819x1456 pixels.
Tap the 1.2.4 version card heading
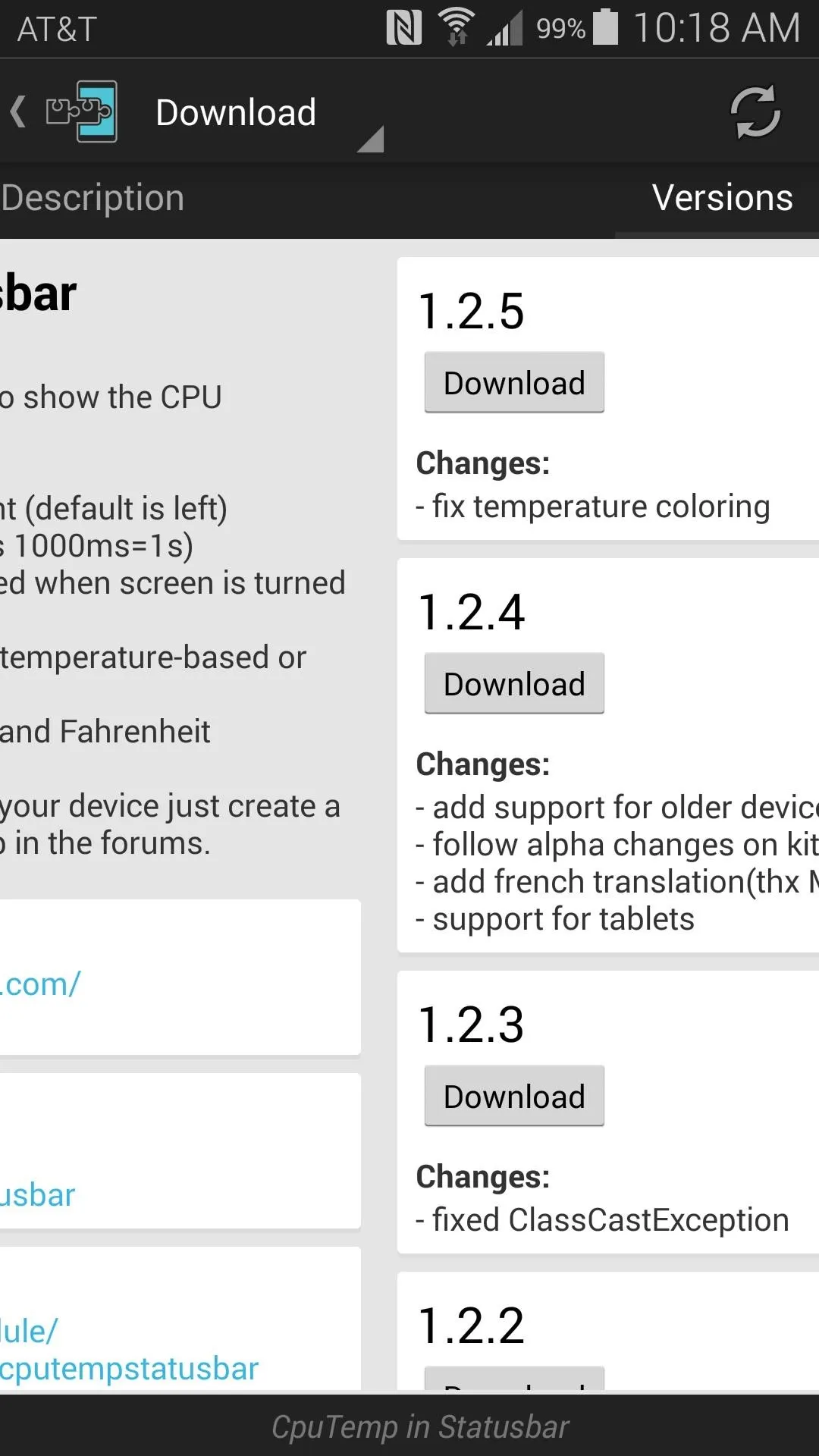coord(471,612)
